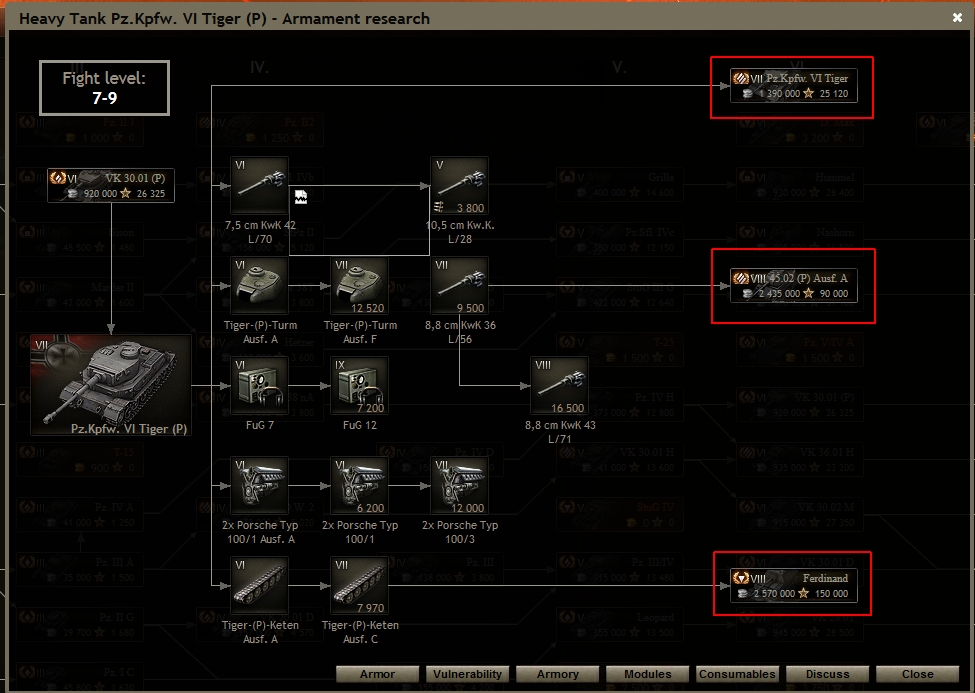The height and width of the screenshot is (693, 975).
Task: Select Tiger-(P)-Keten Ausf. A tracks
Action: 259,585
